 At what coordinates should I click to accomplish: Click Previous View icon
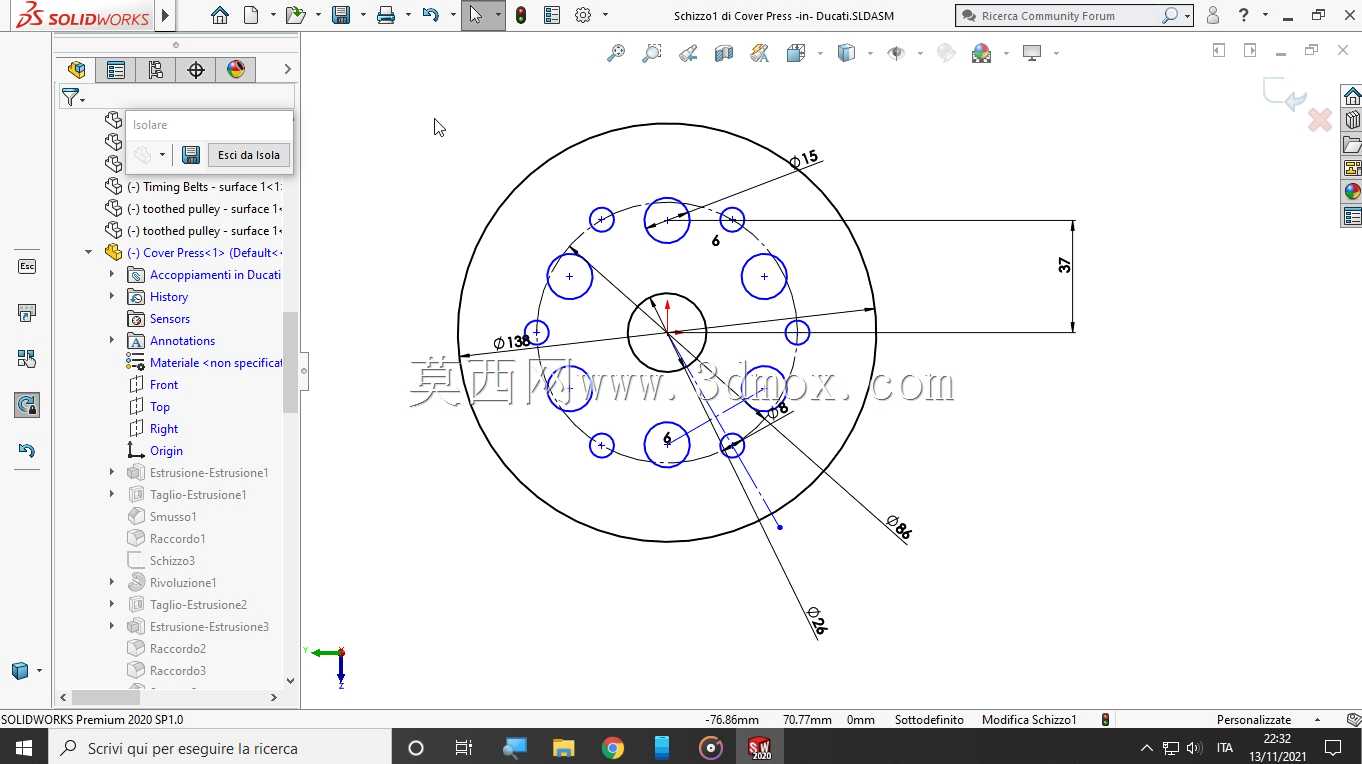[688, 53]
